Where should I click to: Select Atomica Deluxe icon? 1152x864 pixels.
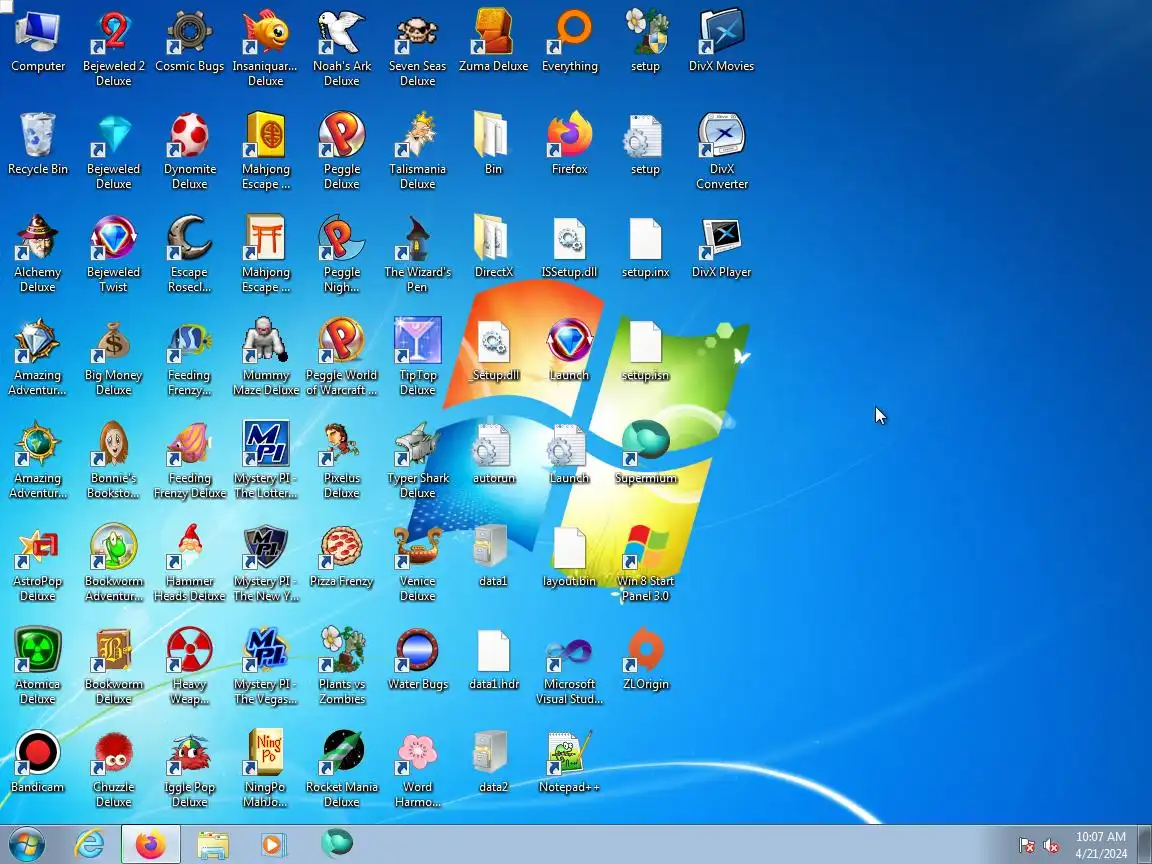click(37, 650)
